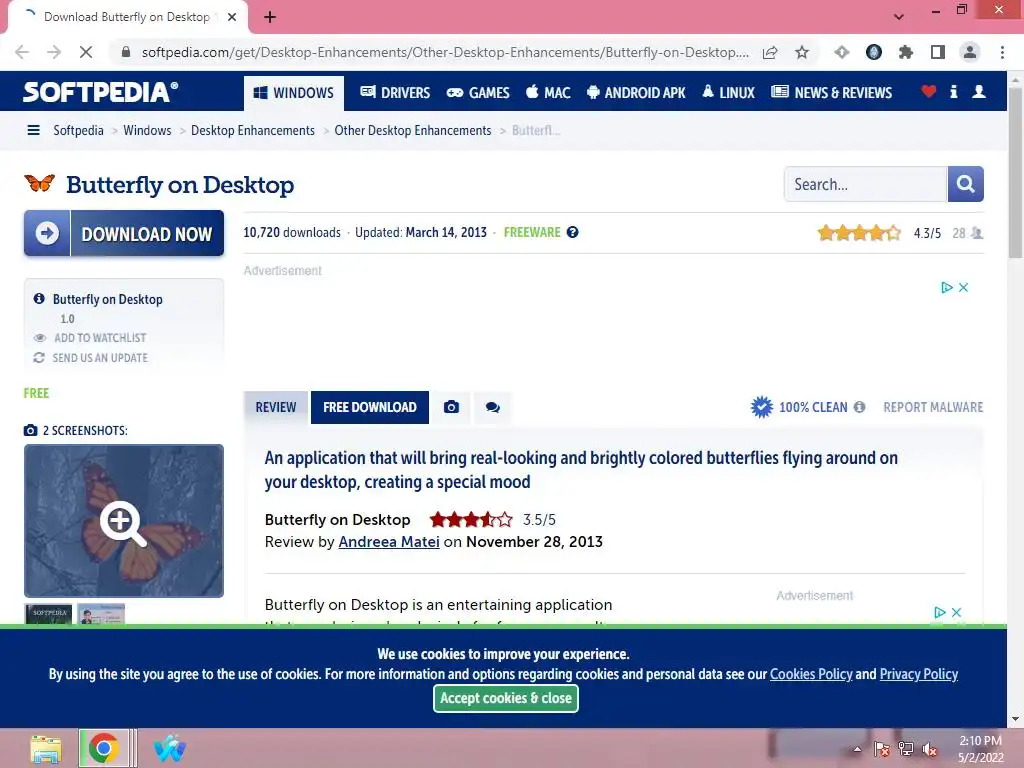Image resolution: width=1024 pixels, height=768 pixels.
Task: Add to watchlist eye toggle
Action: coord(90,338)
